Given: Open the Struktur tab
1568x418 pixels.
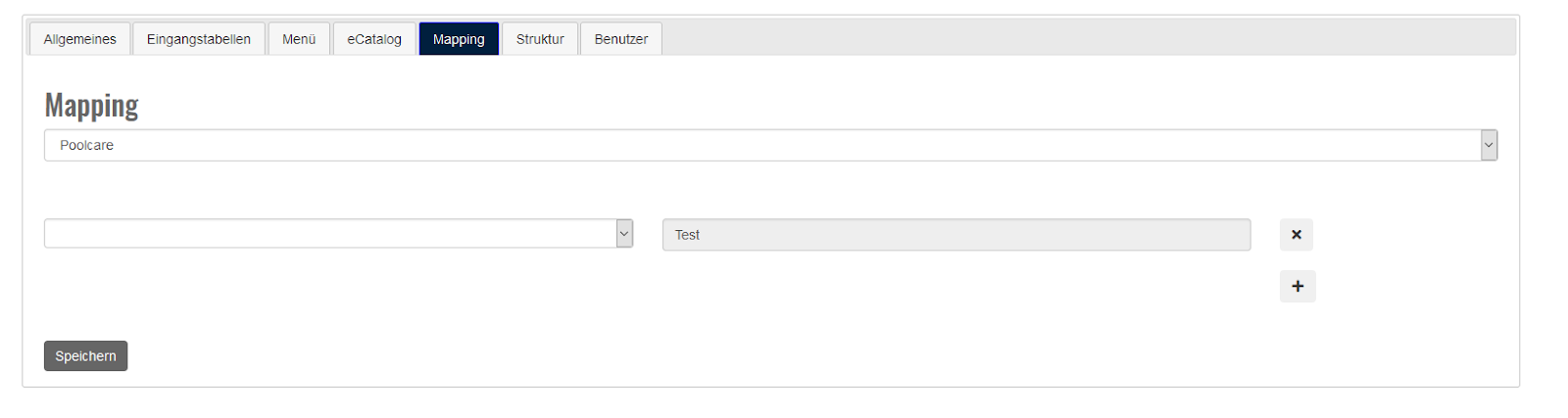Looking at the screenshot, I should pyautogui.click(x=540, y=39).
